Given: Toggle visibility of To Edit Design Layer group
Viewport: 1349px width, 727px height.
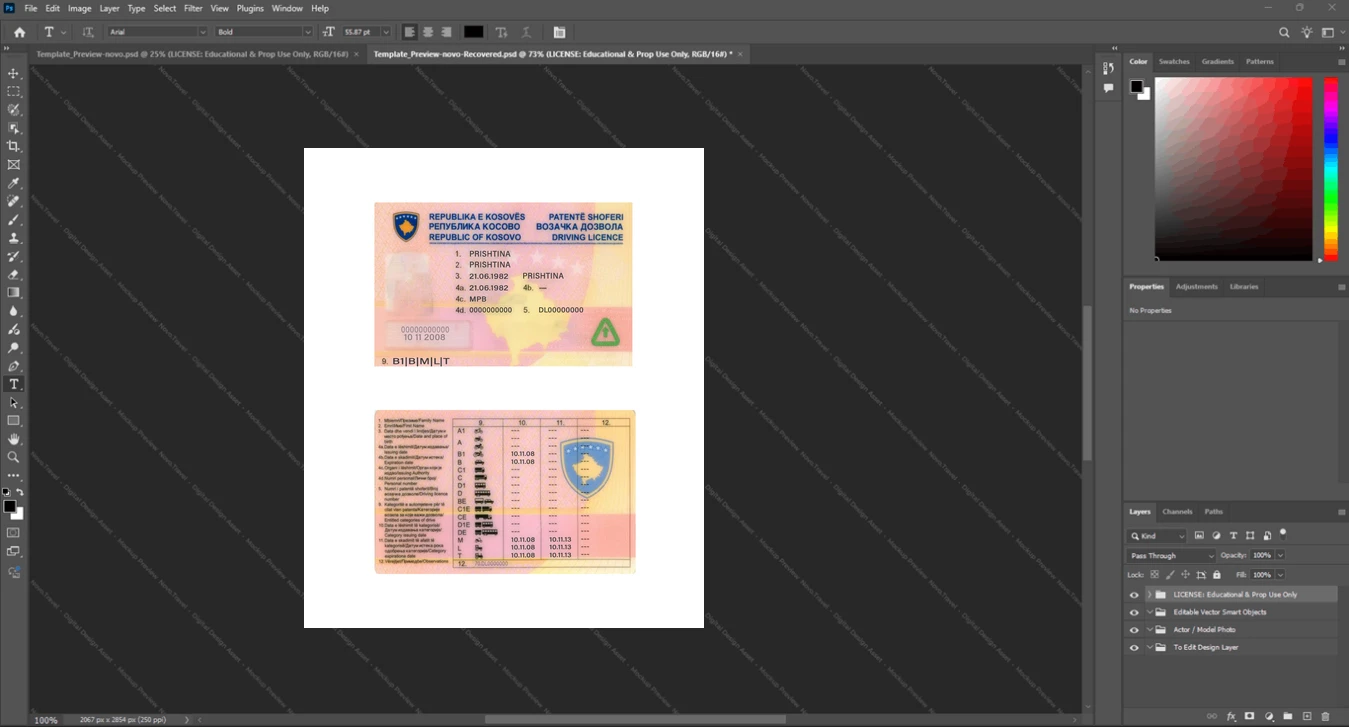Looking at the screenshot, I should tap(1134, 648).
